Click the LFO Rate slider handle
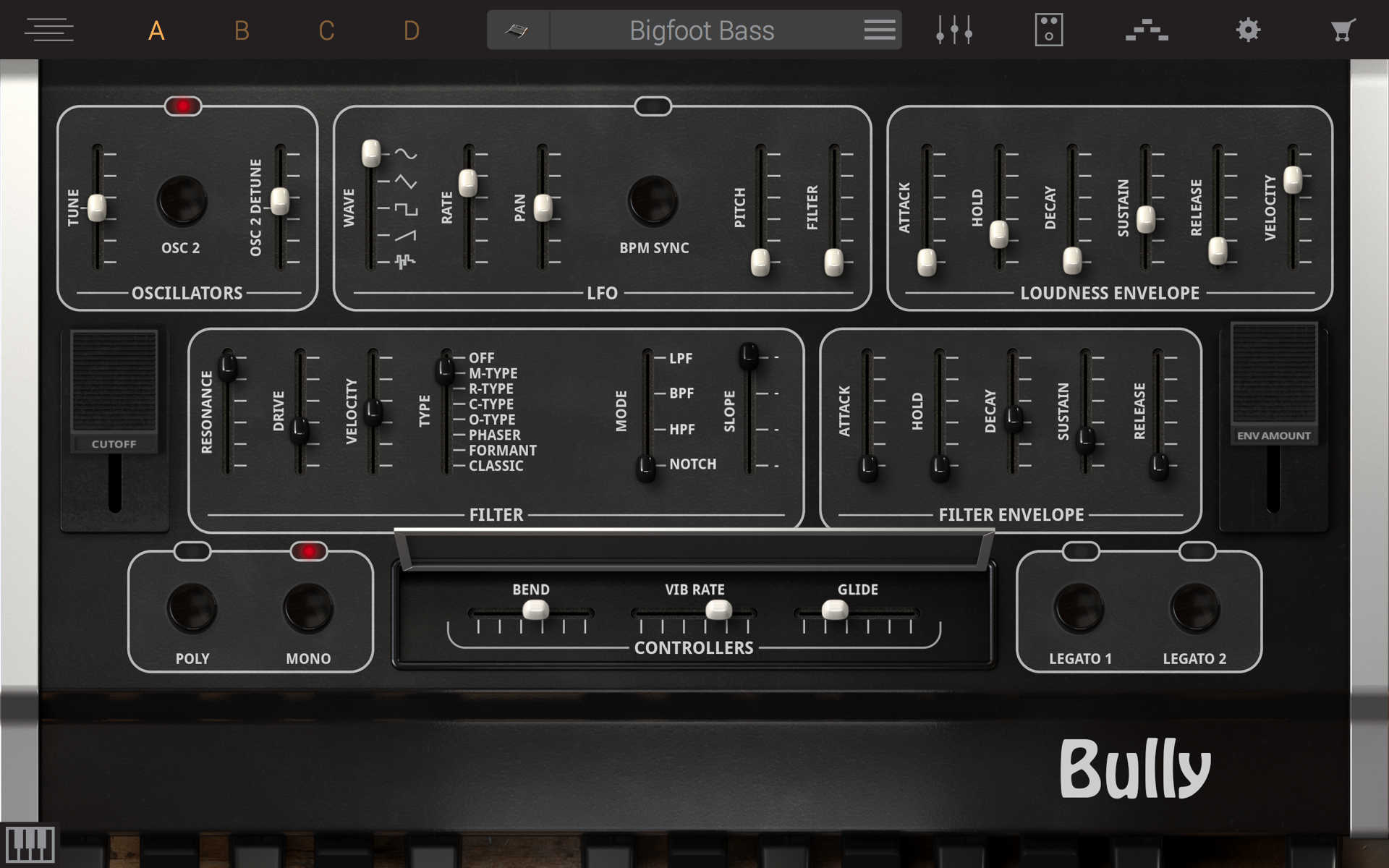 point(468,183)
